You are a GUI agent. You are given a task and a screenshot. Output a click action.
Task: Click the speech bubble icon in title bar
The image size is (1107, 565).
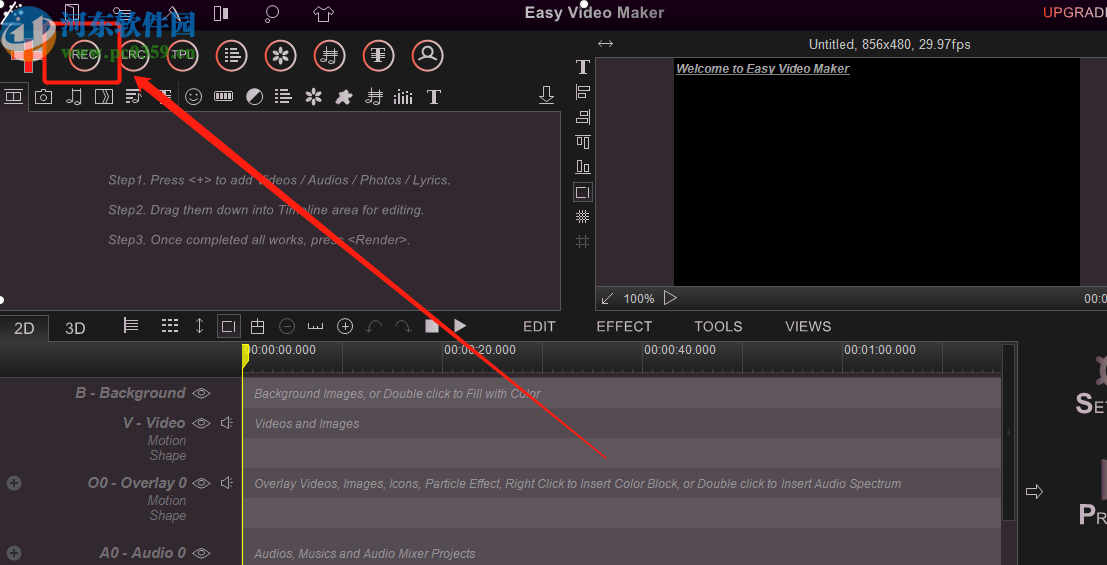tap(272, 13)
